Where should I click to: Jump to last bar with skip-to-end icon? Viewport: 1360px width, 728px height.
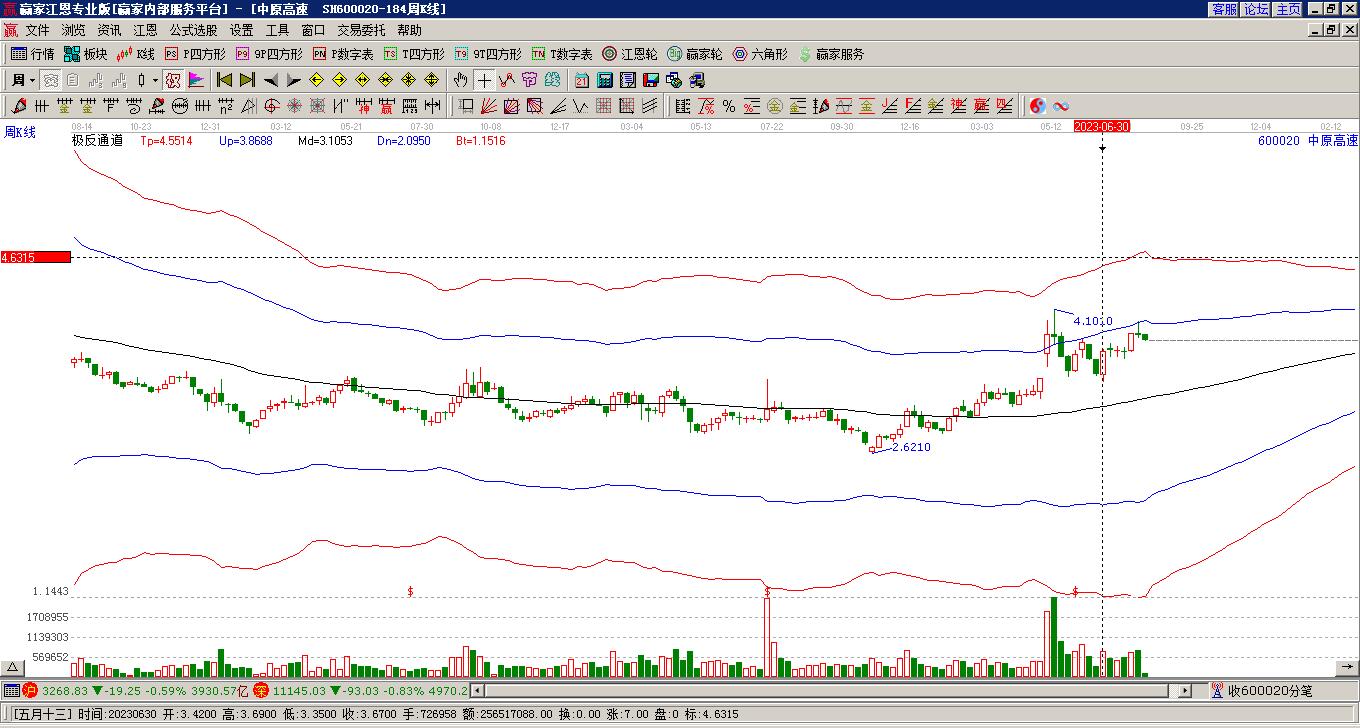[247, 80]
